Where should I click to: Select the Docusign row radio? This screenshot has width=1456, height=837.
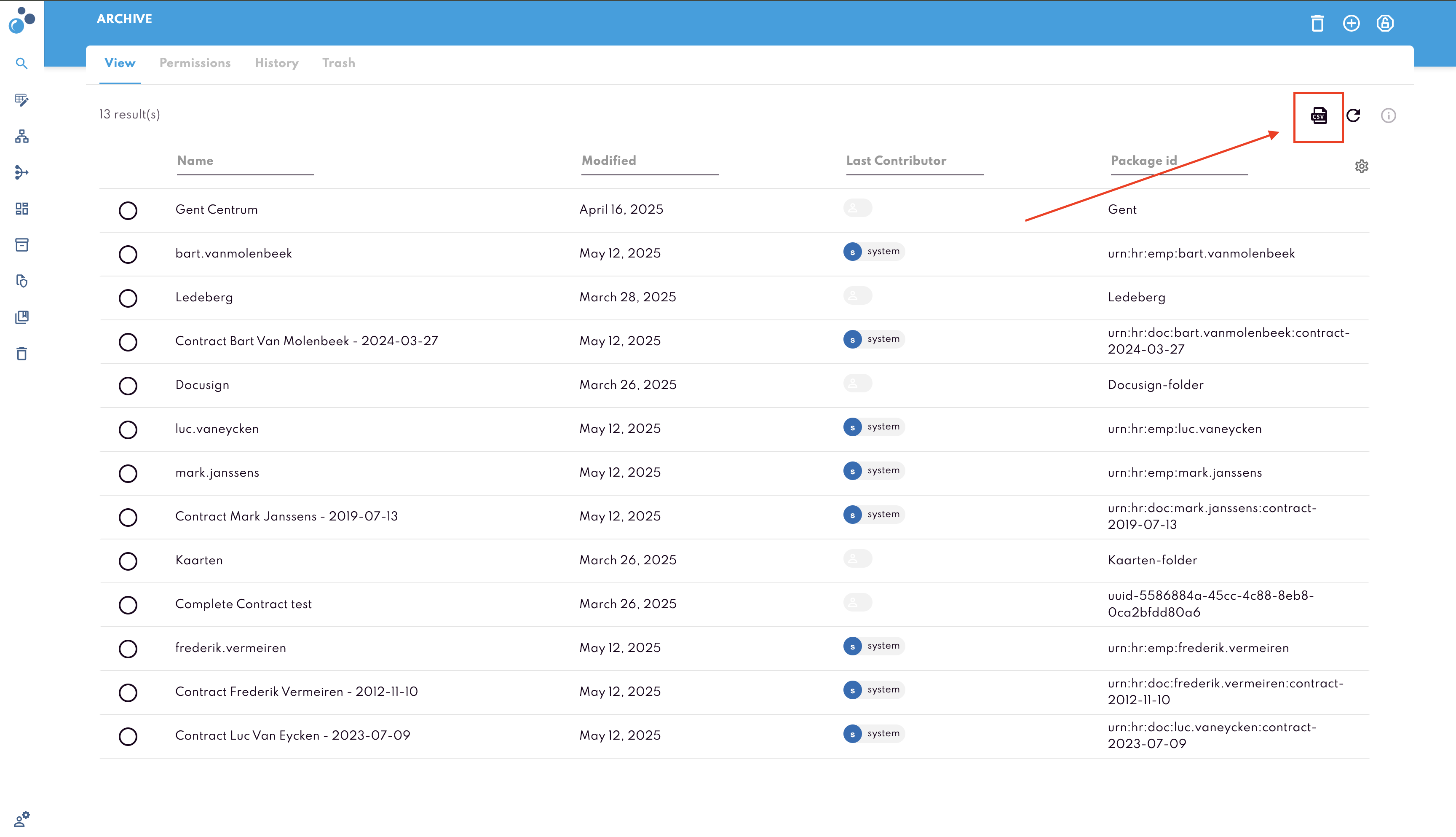[x=128, y=386]
